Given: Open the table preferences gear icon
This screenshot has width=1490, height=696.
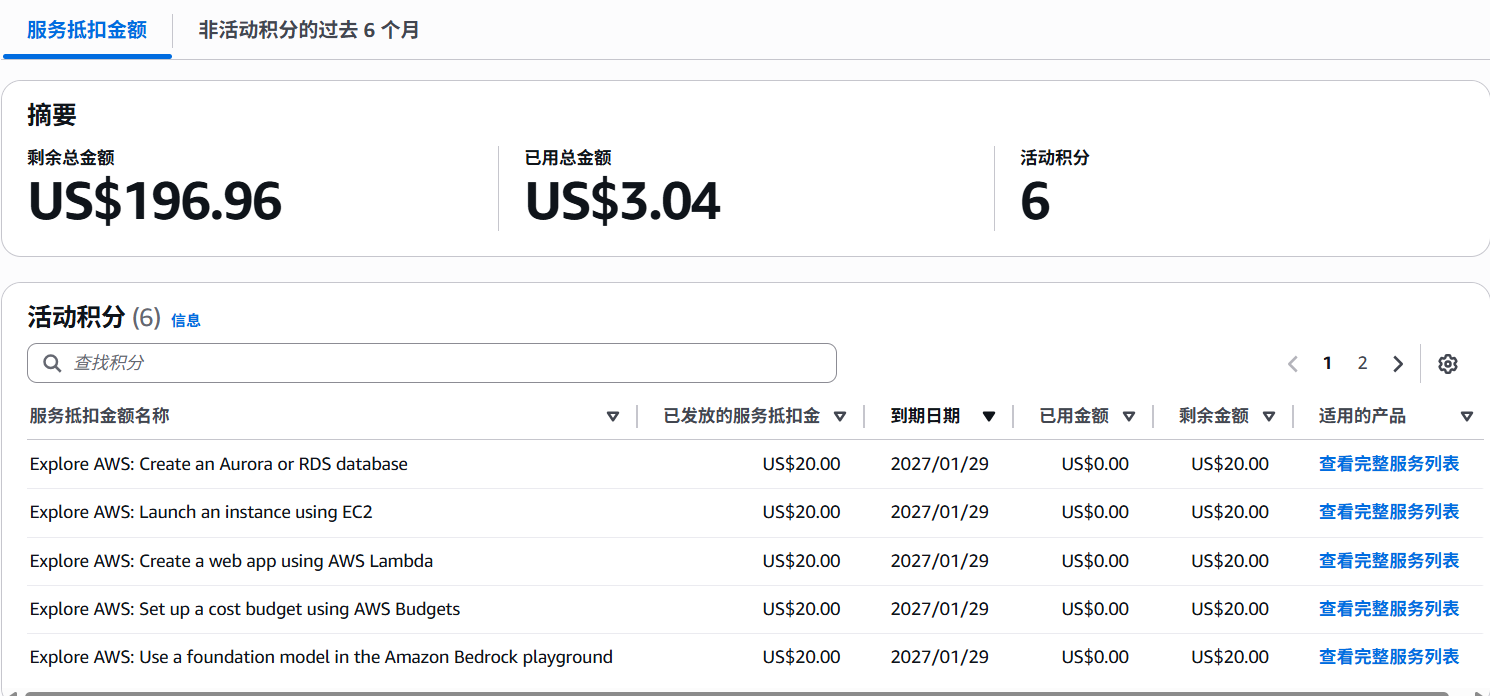Looking at the screenshot, I should click(x=1447, y=364).
